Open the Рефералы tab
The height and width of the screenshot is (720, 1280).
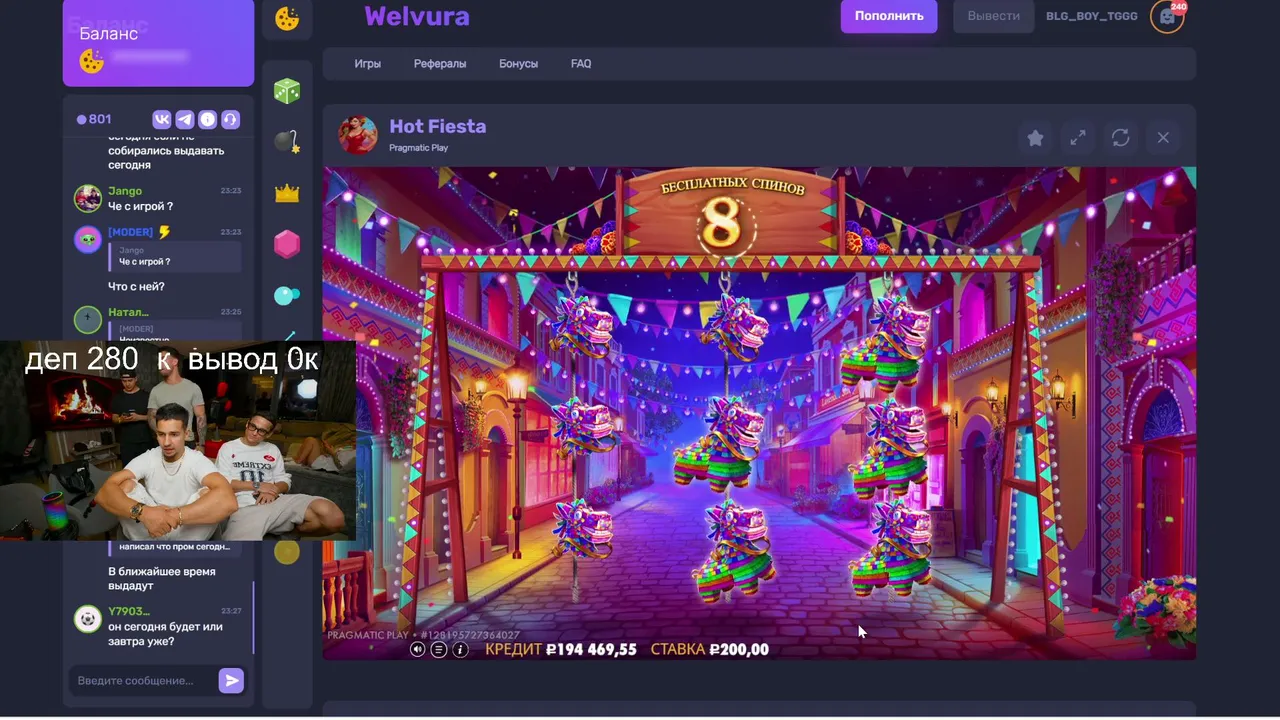(440, 64)
